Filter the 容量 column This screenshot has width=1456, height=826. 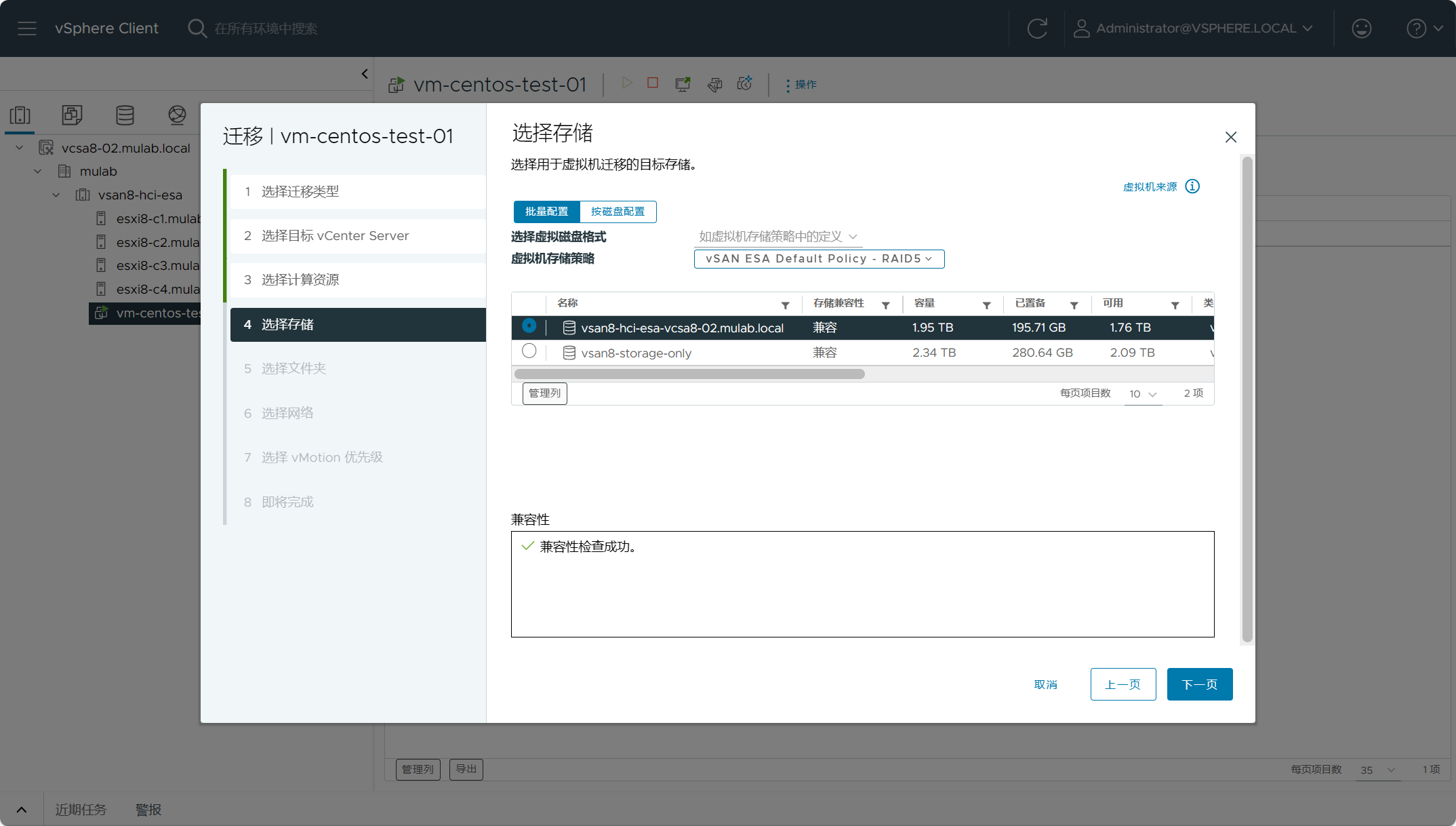tap(986, 305)
